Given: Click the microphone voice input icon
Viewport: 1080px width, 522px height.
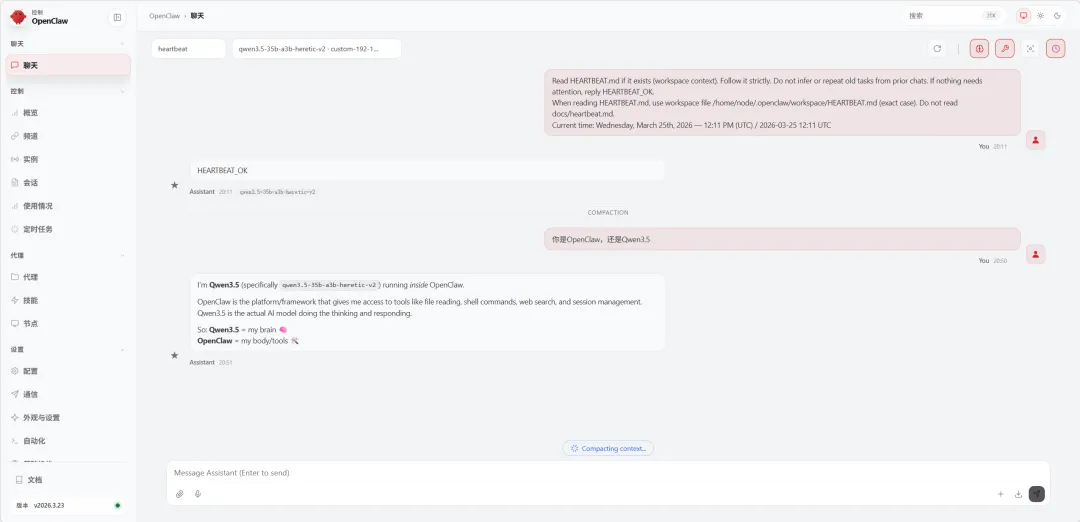Looking at the screenshot, I should [x=198, y=494].
